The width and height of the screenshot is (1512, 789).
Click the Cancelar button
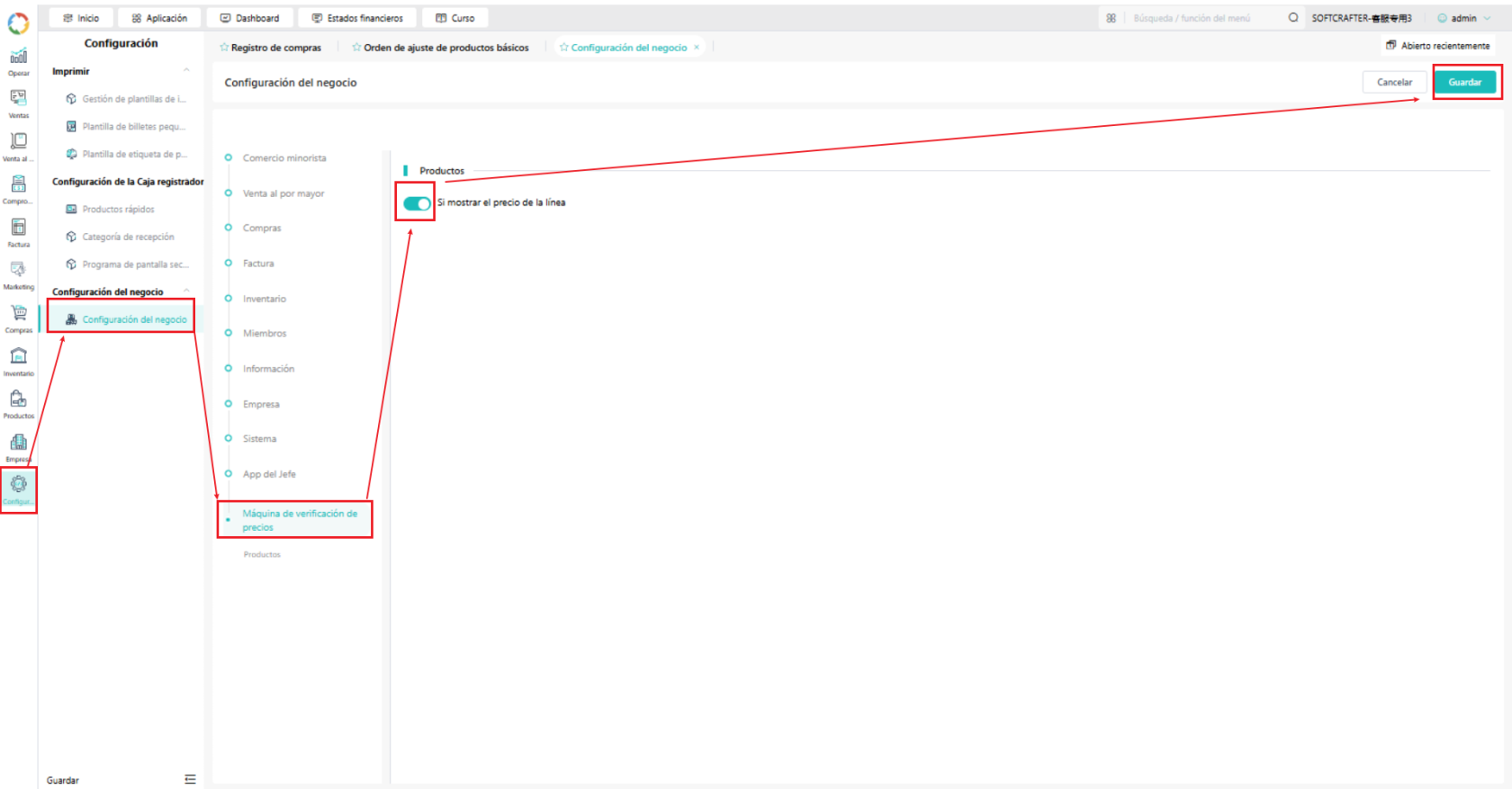pyautogui.click(x=1394, y=82)
